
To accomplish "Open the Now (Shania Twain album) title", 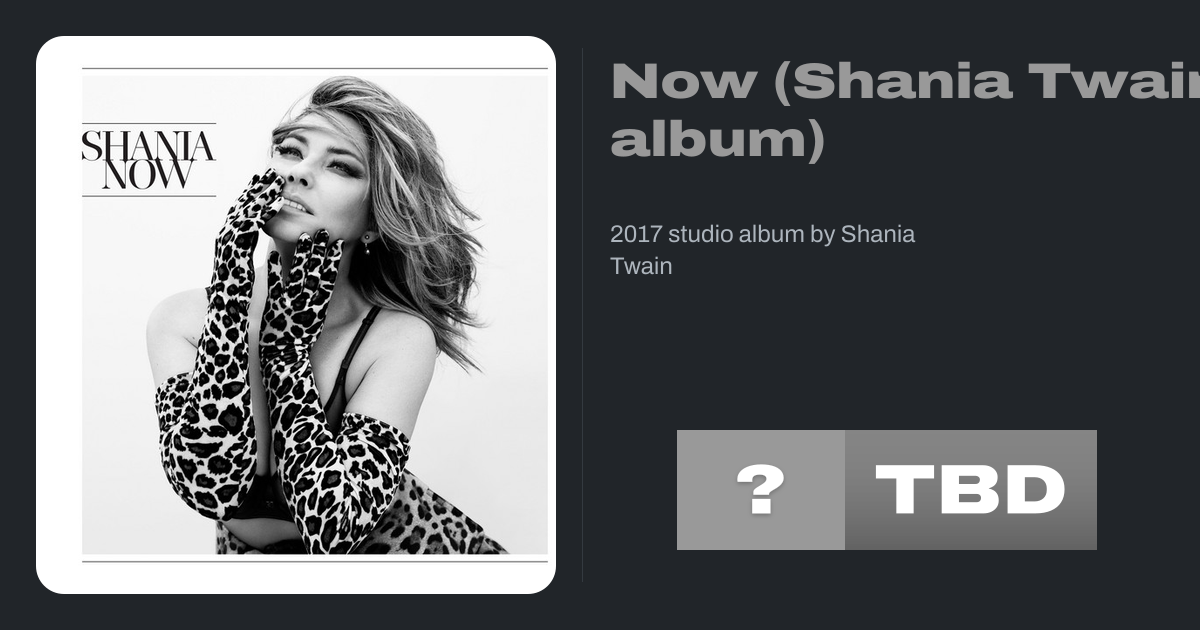I will click(905, 110).
